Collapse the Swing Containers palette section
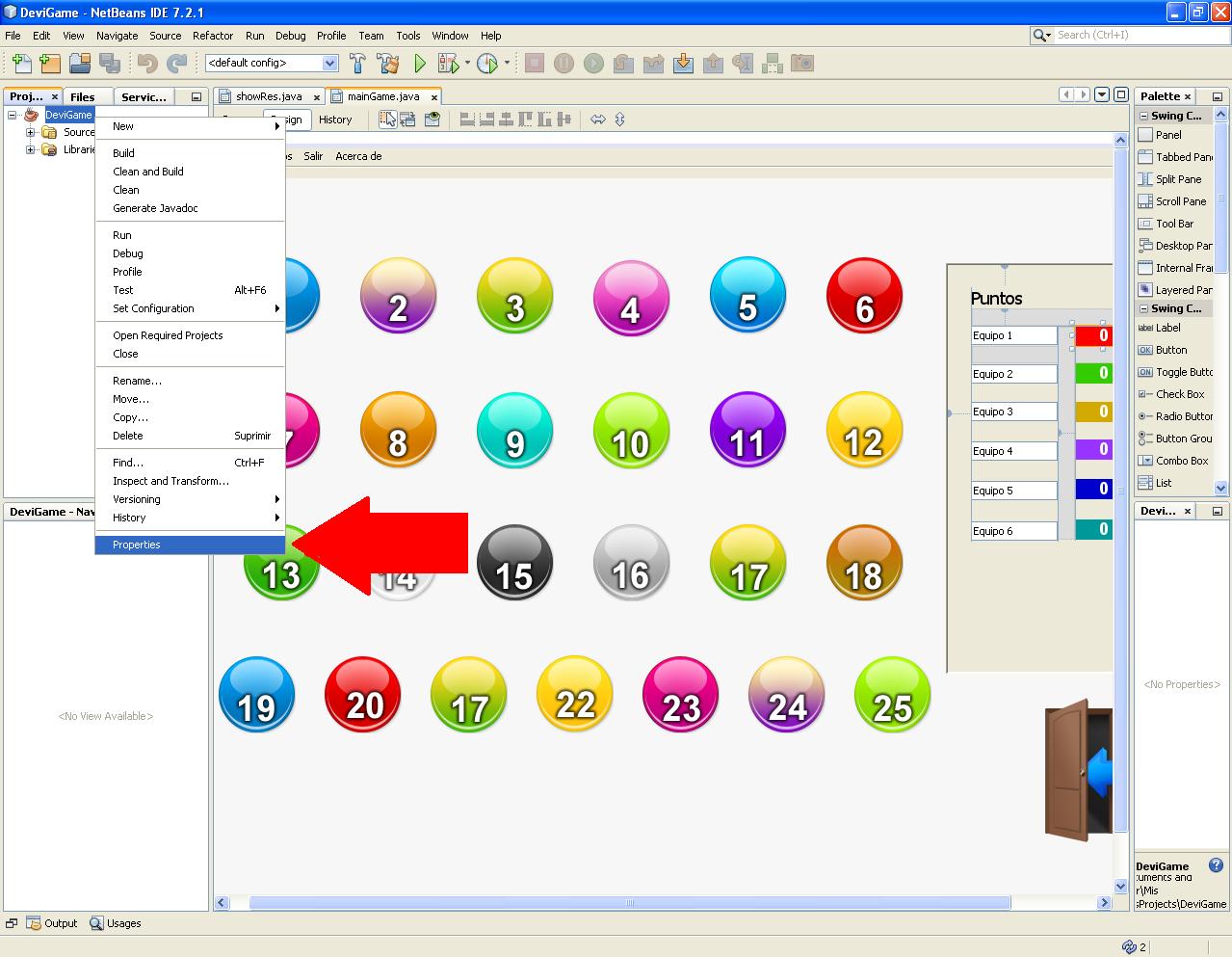This screenshot has height=957, width=1232. pyautogui.click(x=1143, y=116)
